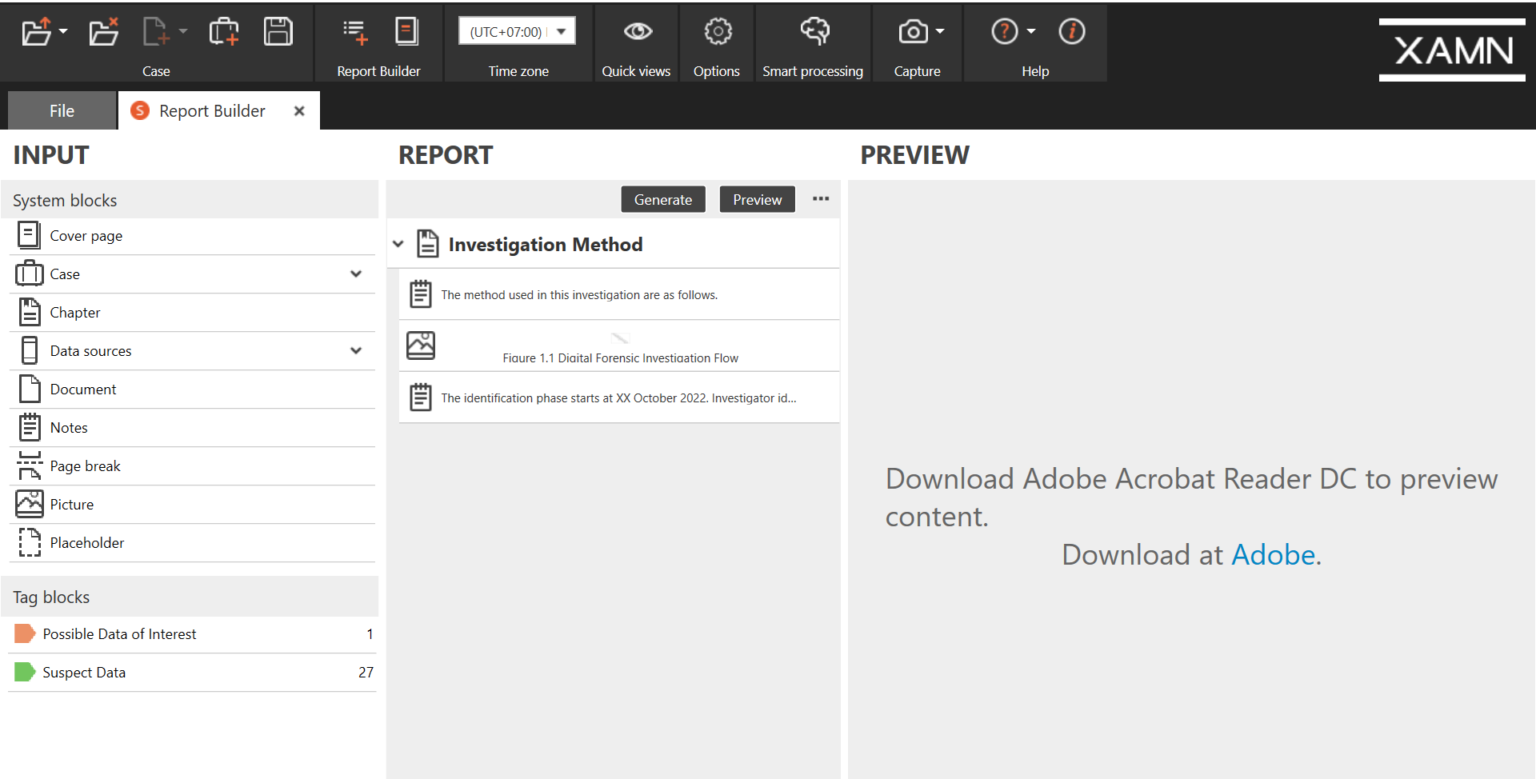
Task: Open the report options ellipsis menu
Action: click(820, 199)
